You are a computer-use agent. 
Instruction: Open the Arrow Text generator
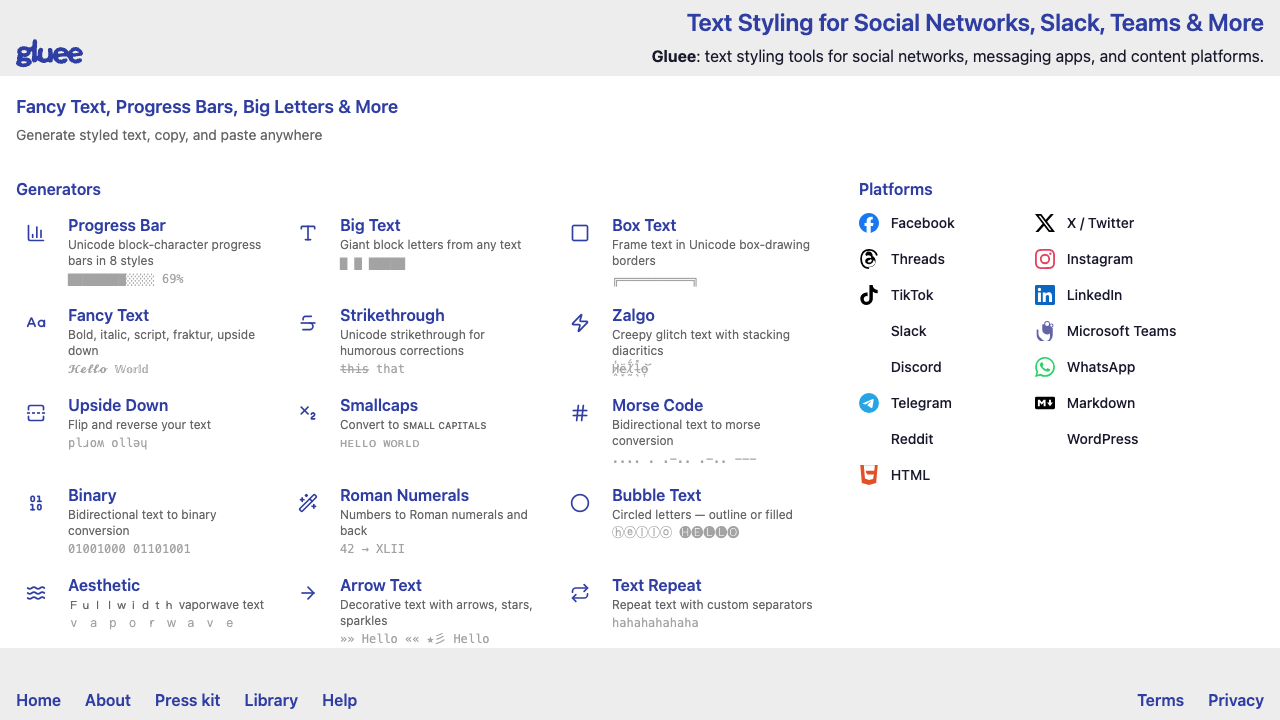[x=381, y=585]
